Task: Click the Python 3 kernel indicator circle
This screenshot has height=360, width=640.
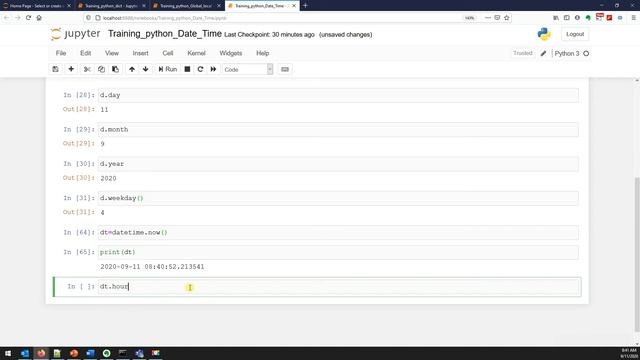Action: pos(586,53)
